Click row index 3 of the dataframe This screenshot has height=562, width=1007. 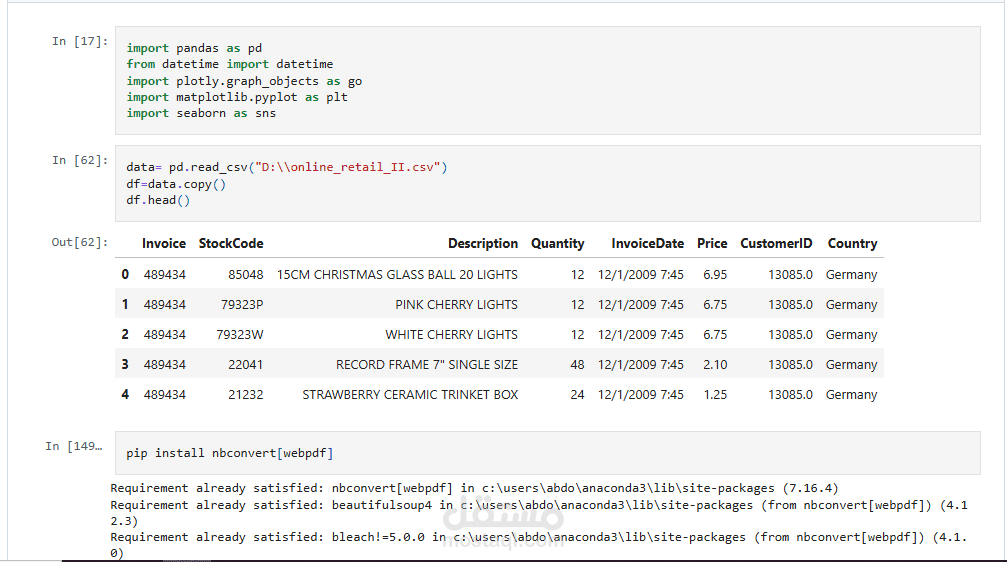coord(125,365)
